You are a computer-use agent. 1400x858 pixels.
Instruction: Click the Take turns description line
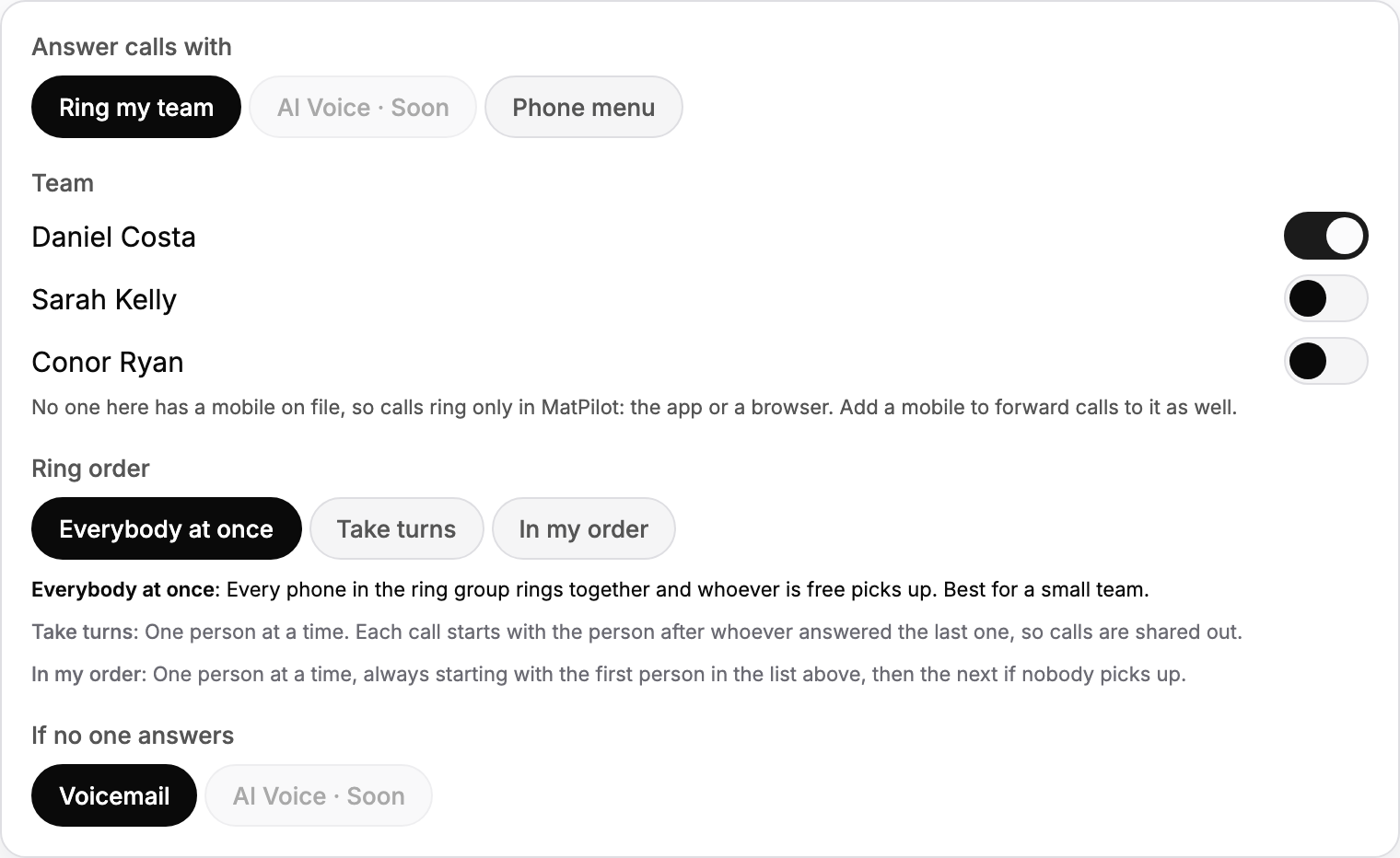(637, 632)
